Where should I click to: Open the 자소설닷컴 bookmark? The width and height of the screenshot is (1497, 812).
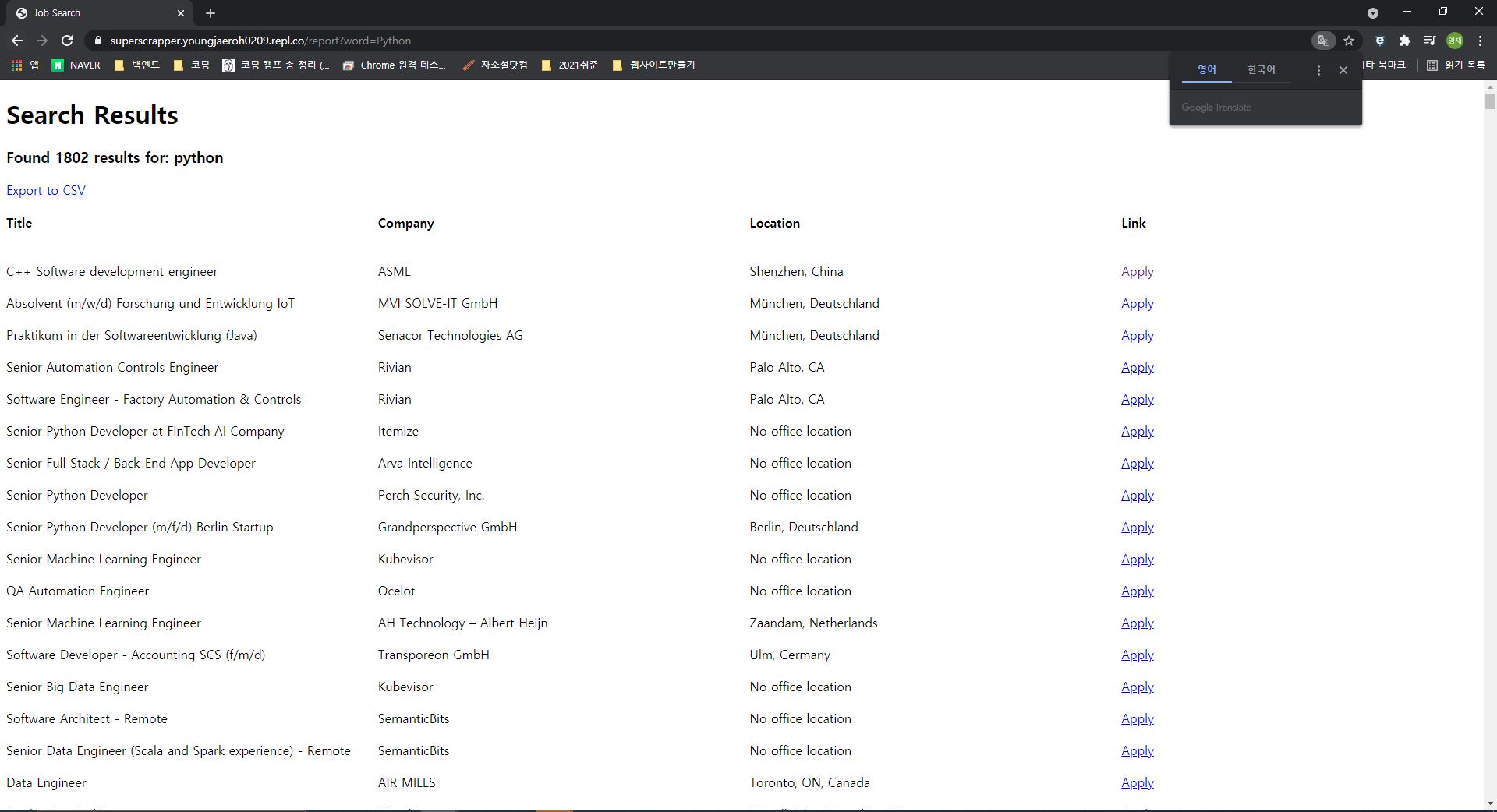[x=495, y=65]
